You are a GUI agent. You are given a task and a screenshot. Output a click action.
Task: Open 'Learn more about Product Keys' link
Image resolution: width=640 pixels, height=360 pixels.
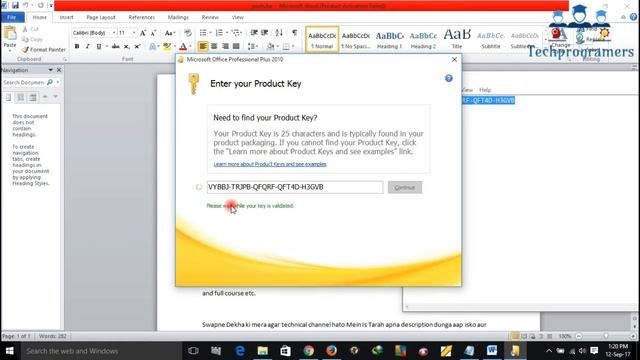click(270, 164)
